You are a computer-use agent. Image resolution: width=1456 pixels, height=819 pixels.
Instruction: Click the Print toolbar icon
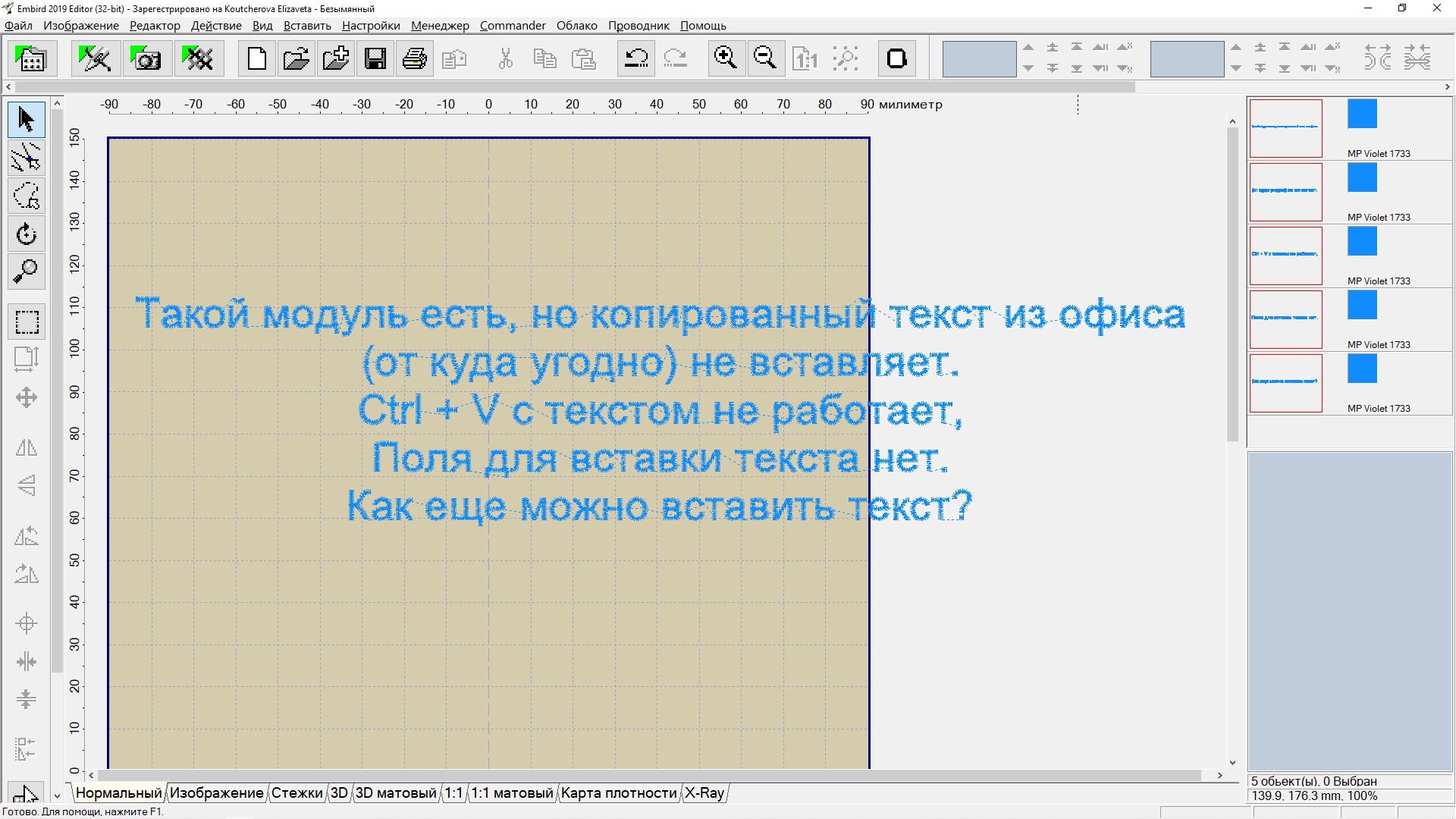[415, 58]
